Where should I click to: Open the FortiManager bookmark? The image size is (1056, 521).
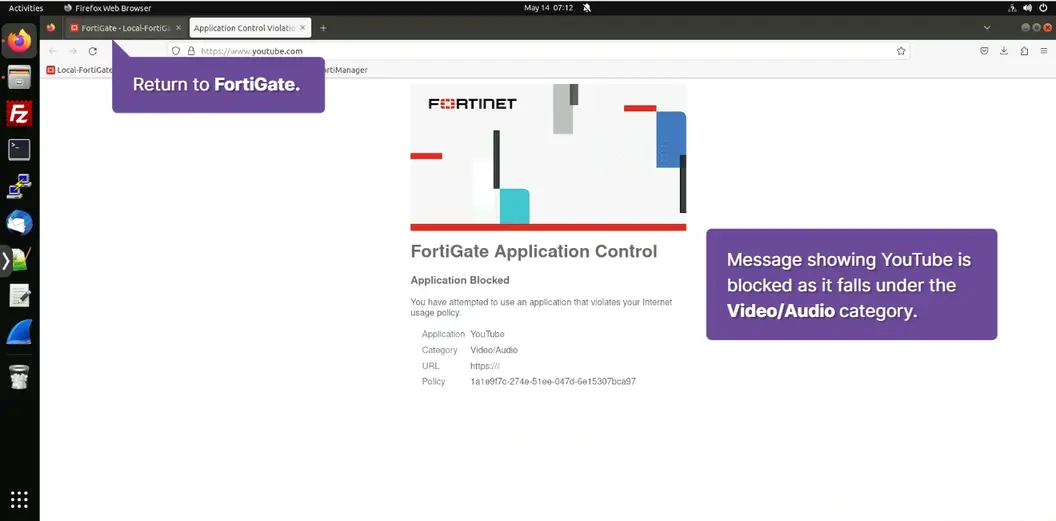pyautogui.click(x=345, y=70)
